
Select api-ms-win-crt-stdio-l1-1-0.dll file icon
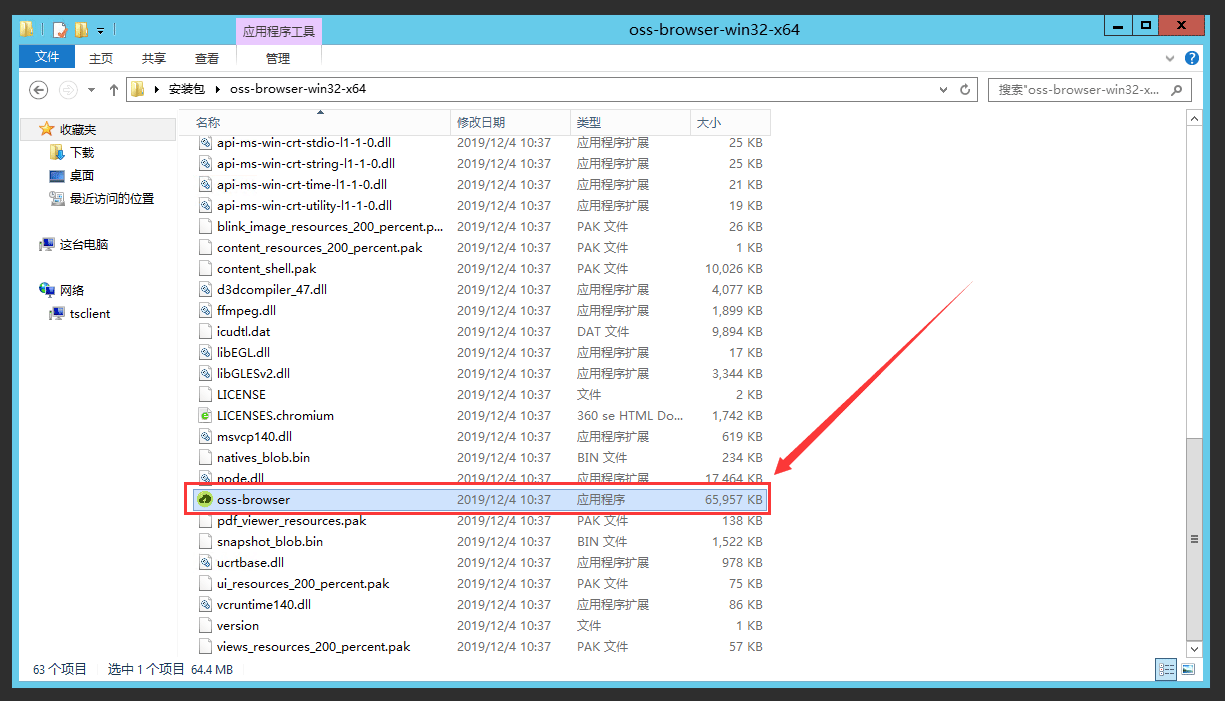pyautogui.click(x=205, y=142)
